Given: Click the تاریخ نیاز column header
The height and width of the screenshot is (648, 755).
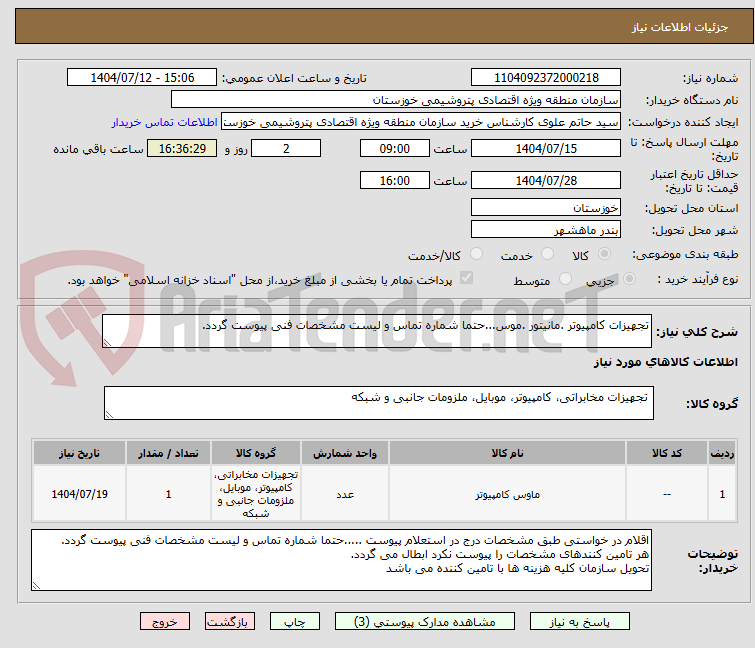Looking at the screenshot, I should pyautogui.click(x=79, y=453).
